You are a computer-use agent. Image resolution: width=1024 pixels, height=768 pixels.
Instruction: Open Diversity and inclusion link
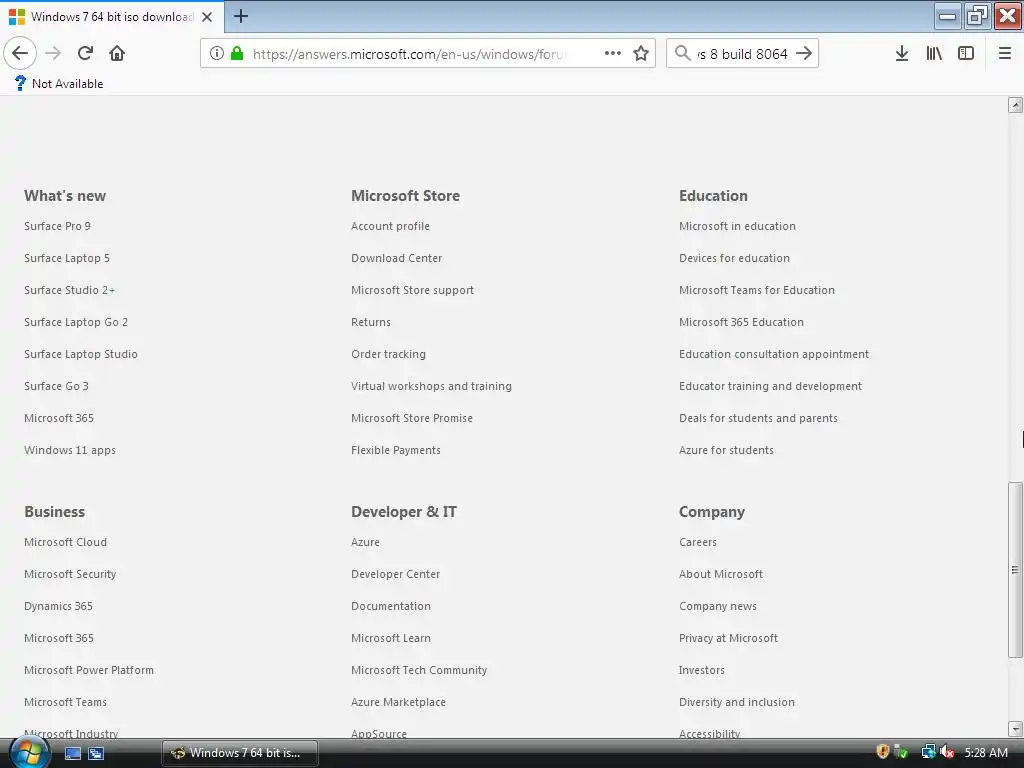(737, 702)
